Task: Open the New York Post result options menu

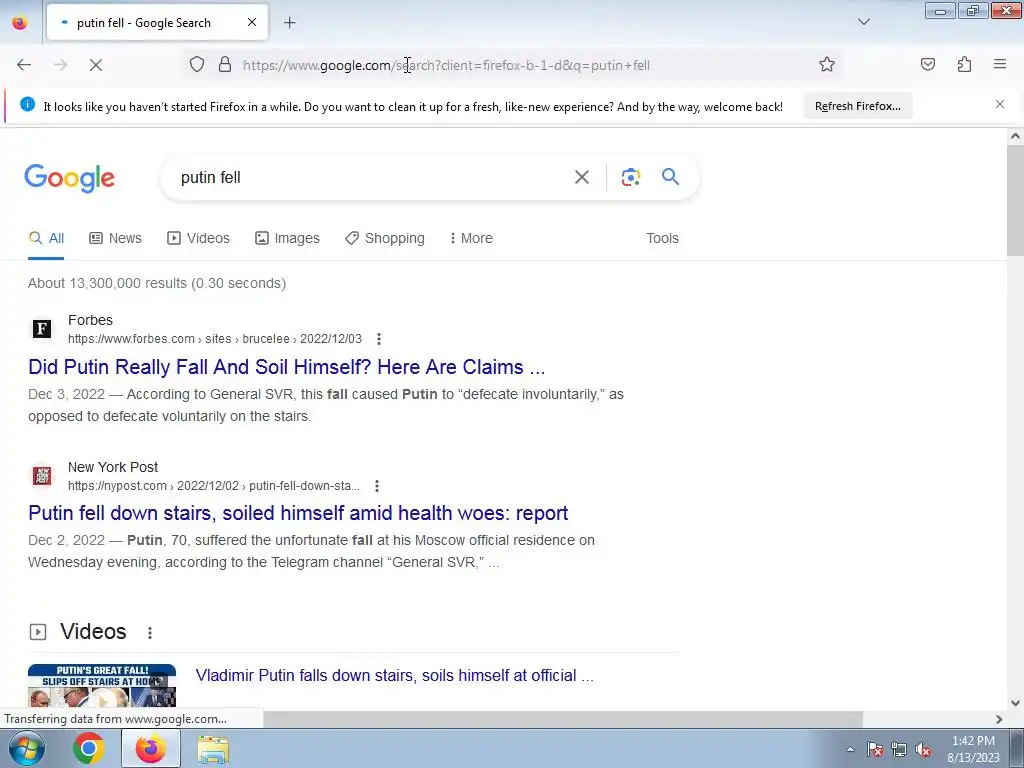Action: coord(377,486)
